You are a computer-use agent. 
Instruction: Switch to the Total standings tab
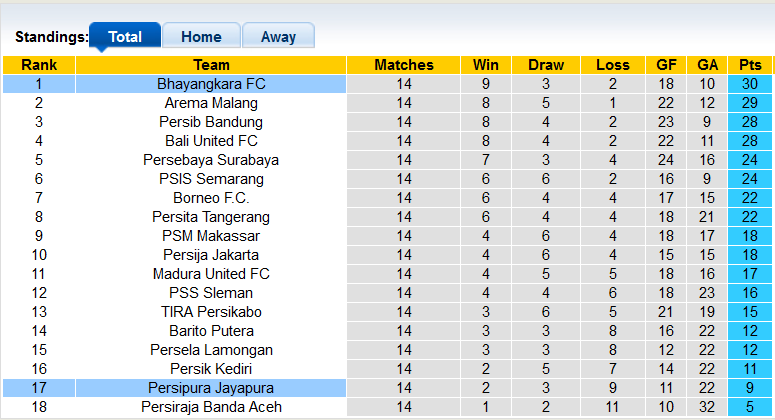[x=125, y=37]
